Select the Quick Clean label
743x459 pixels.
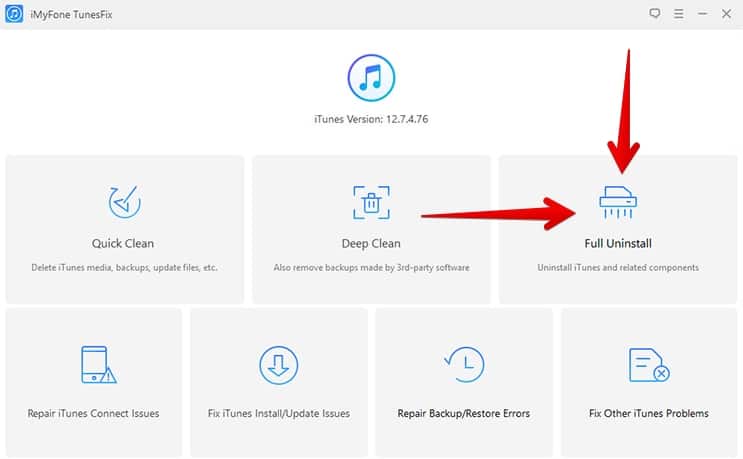pyautogui.click(x=123, y=243)
